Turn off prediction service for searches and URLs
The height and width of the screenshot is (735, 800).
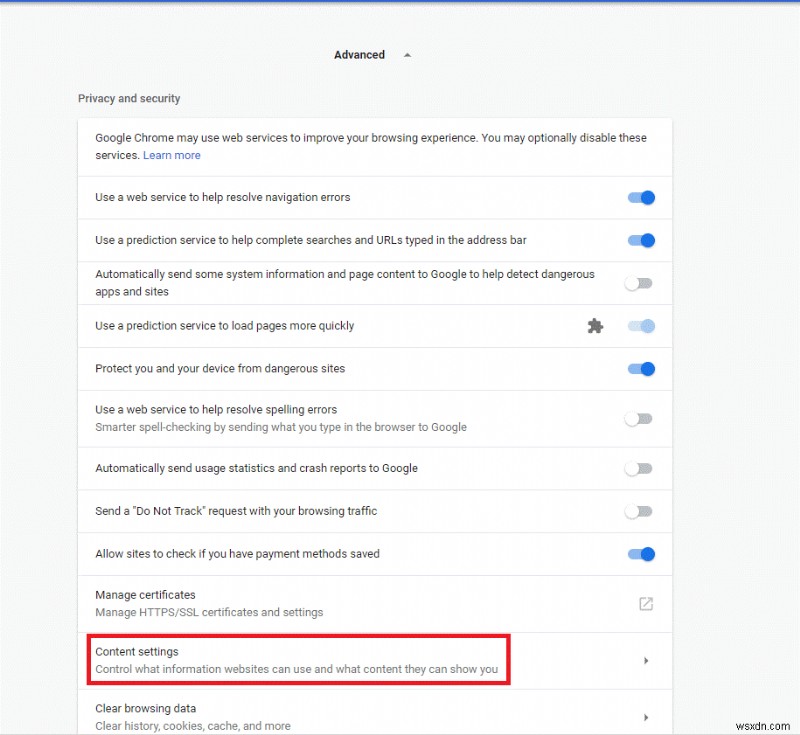[x=640, y=240]
